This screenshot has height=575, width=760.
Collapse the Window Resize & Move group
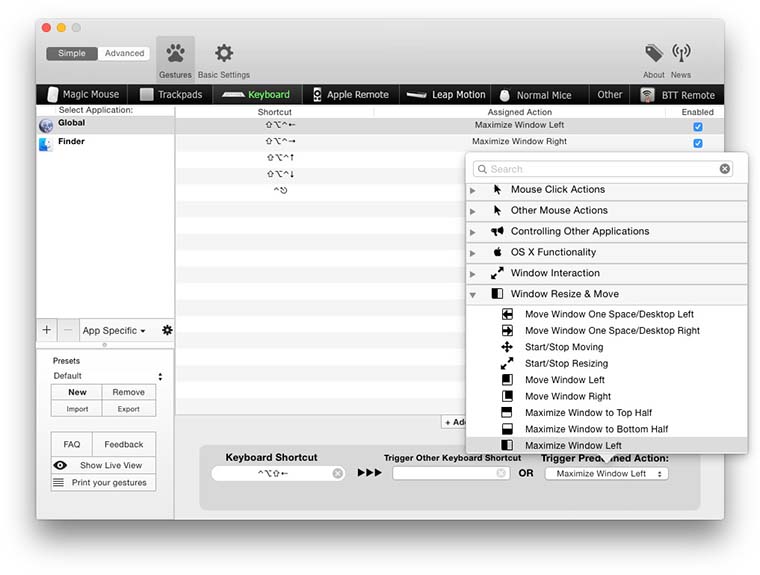point(473,295)
